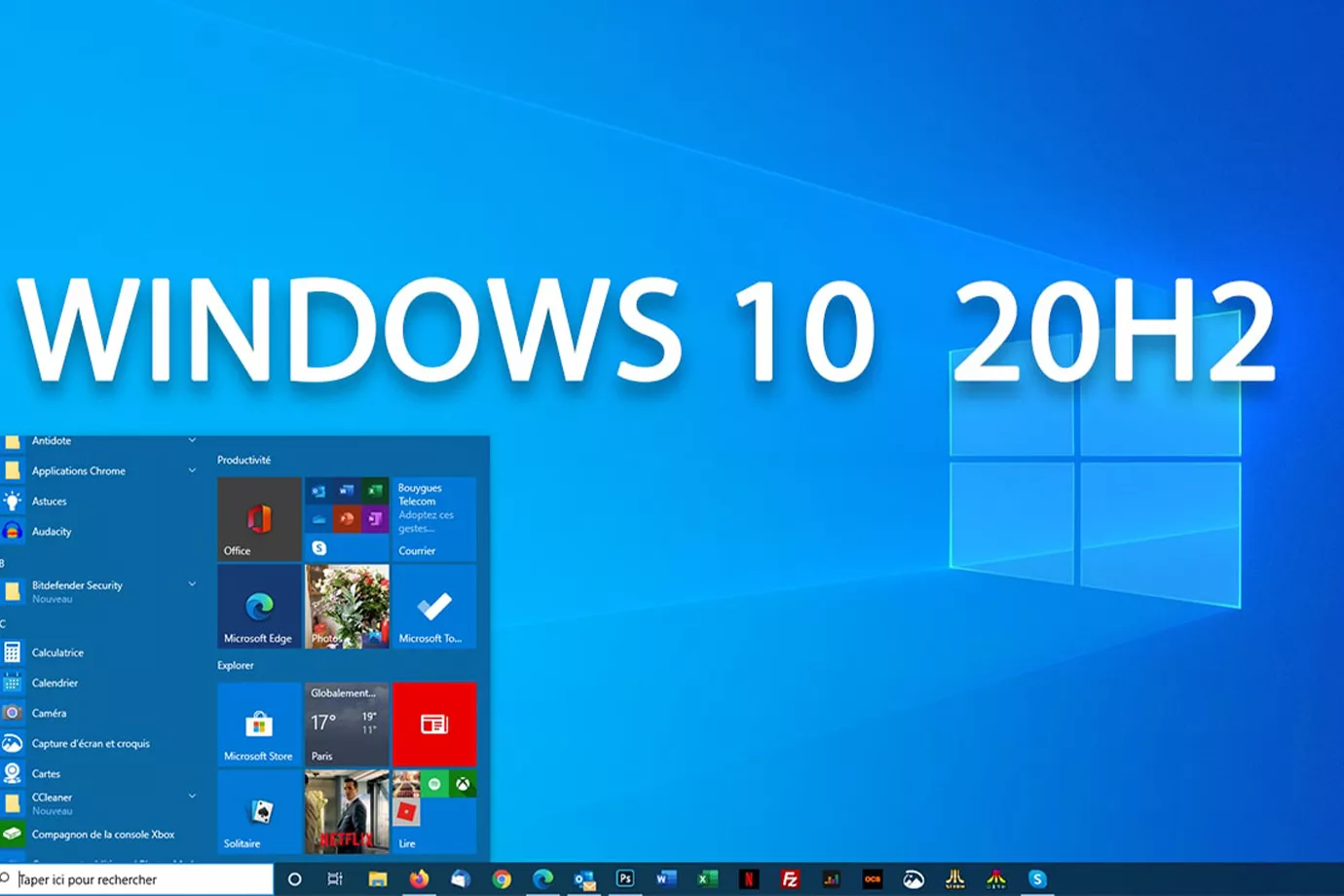Launch File Explorer from the taskbar

(x=378, y=879)
